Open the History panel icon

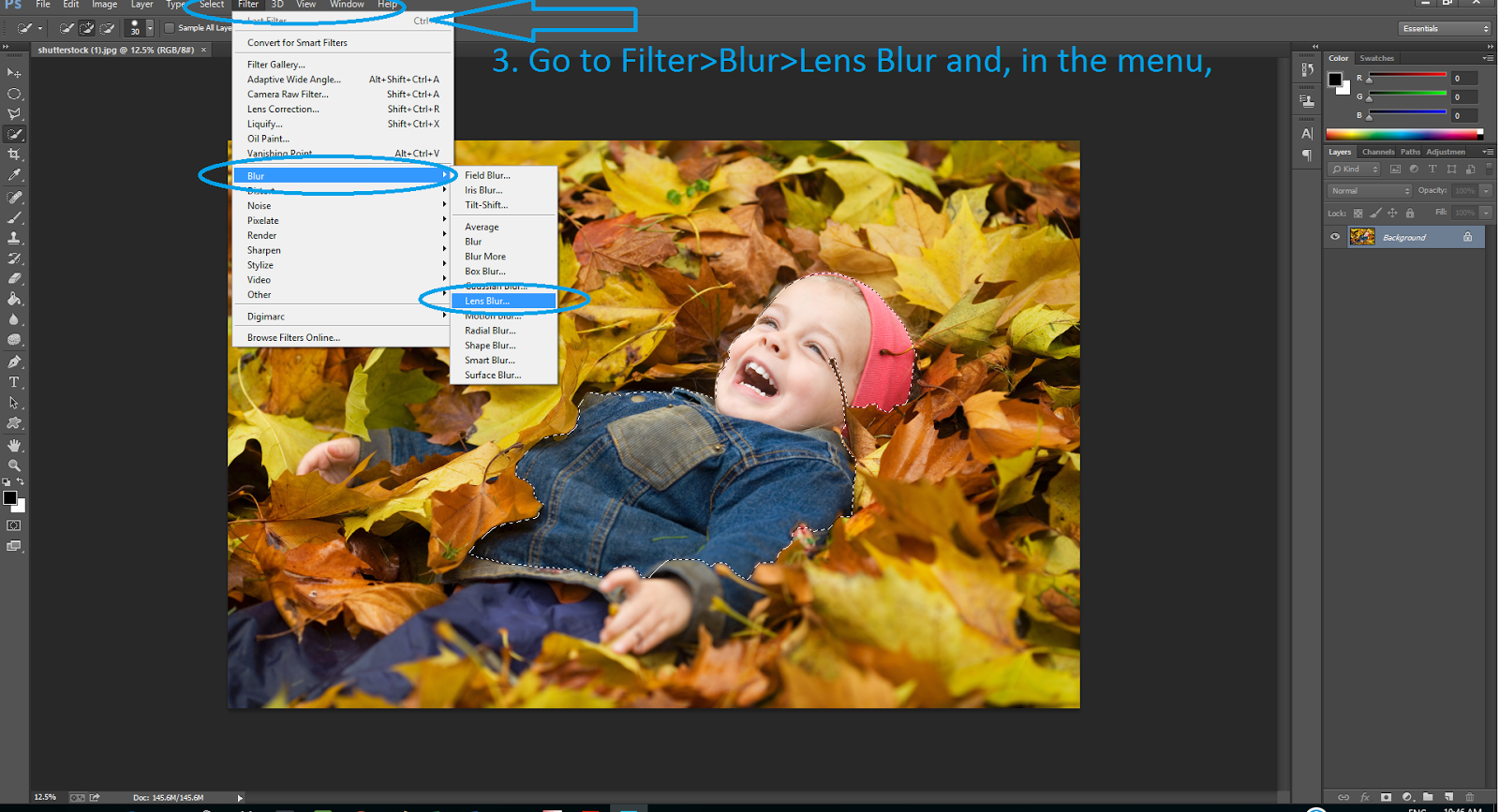1307,70
